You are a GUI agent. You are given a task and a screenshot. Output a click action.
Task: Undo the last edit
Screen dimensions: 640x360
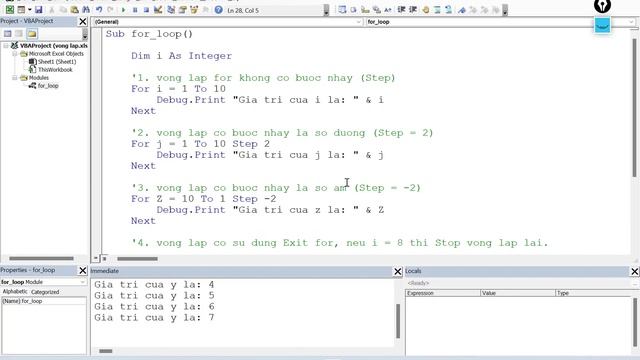99,10
